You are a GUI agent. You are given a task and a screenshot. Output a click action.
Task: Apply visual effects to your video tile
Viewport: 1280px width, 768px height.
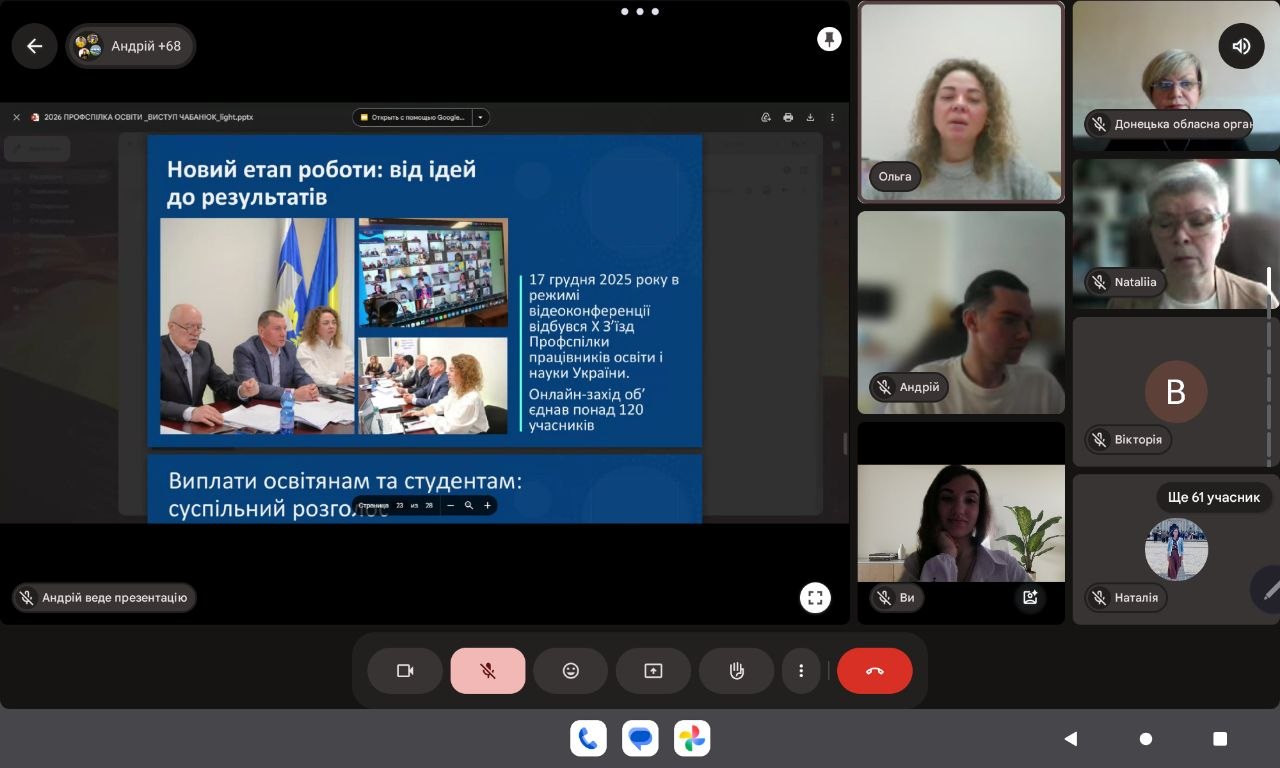[x=1029, y=598]
